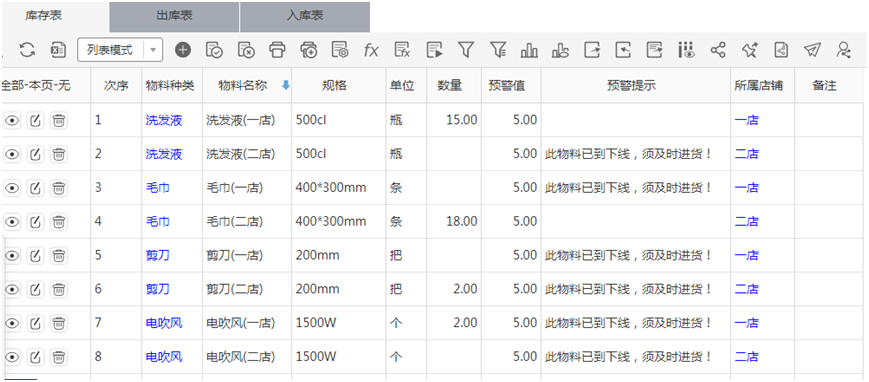
Task: View row 6 剪刀(二店) with eye icon
Action: tap(12, 289)
